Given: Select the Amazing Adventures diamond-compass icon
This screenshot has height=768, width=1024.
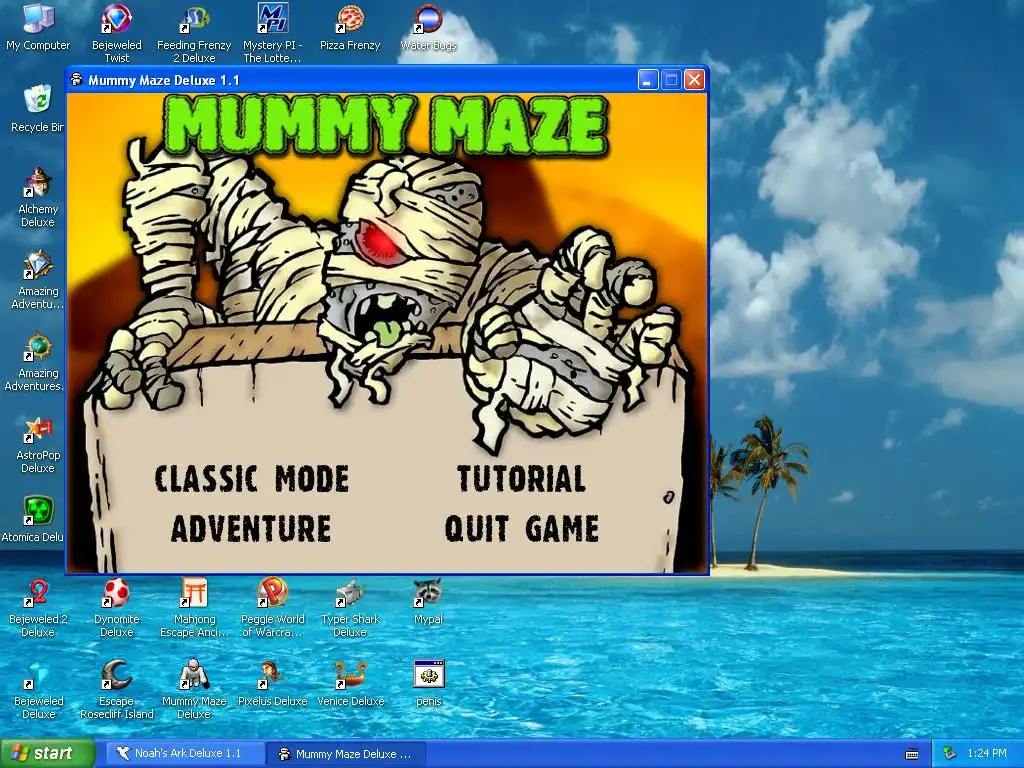Looking at the screenshot, I should coord(38,280).
